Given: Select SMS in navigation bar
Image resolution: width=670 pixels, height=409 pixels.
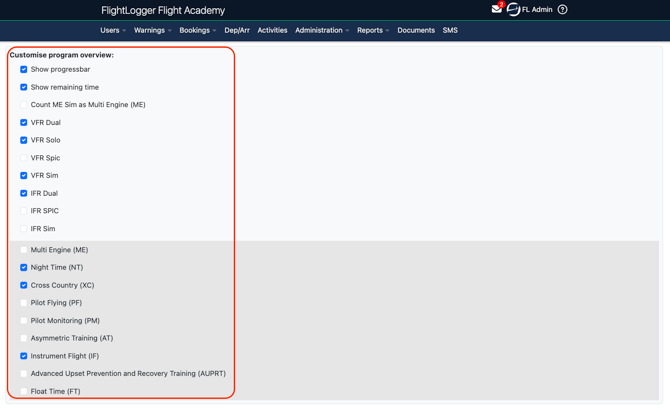Looking at the screenshot, I should coord(450,30).
